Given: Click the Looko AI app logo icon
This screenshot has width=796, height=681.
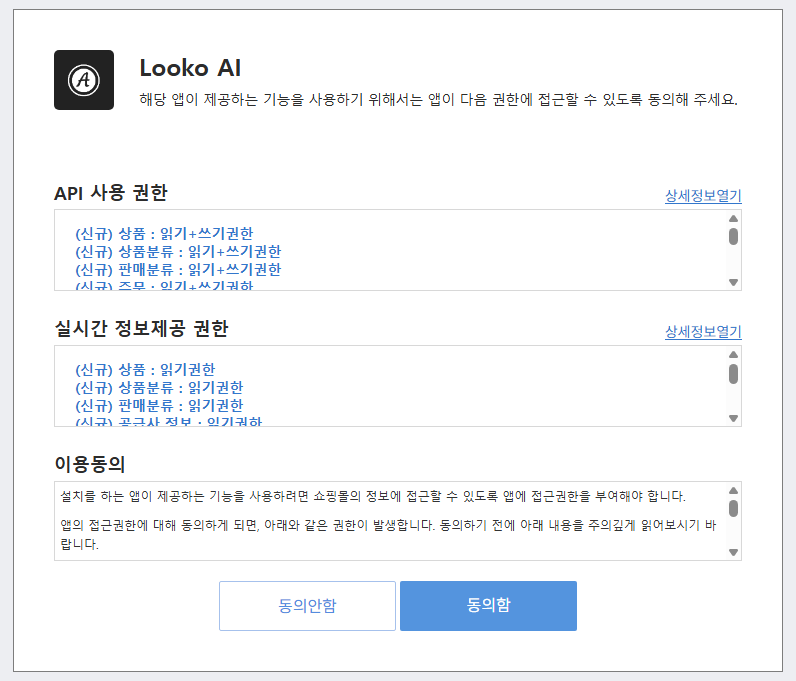Looking at the screenshot, I should [84, 80].
